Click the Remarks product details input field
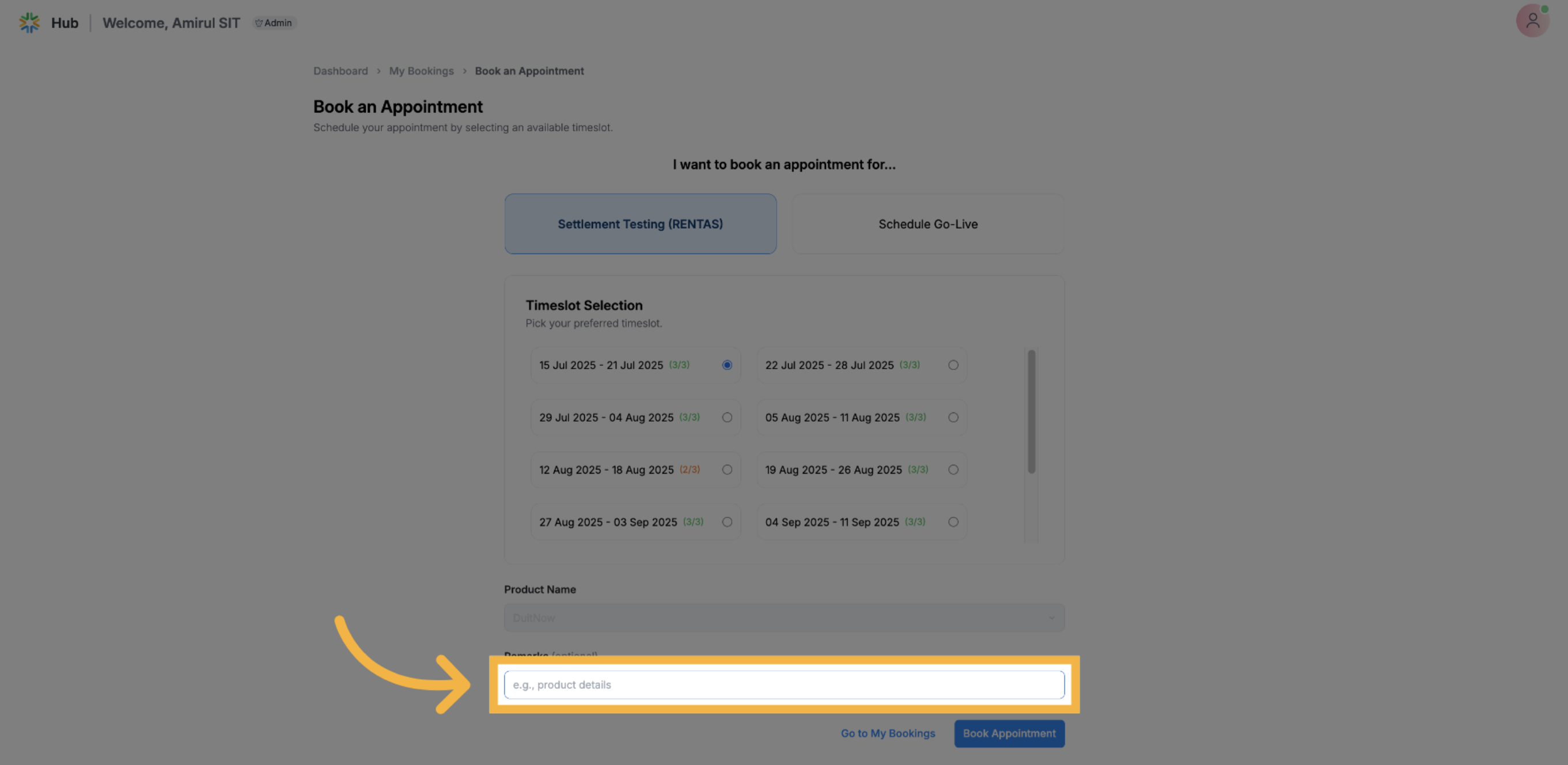The height and width of the screenshot is (765, 1568). click(x=784, y=685)
